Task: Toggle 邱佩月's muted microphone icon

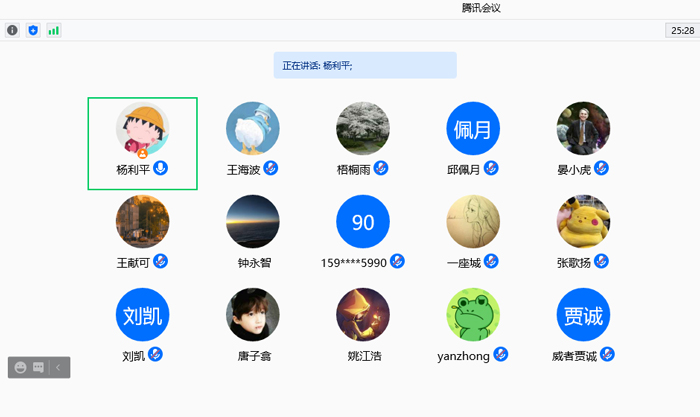Action: (x=491, y=168)
